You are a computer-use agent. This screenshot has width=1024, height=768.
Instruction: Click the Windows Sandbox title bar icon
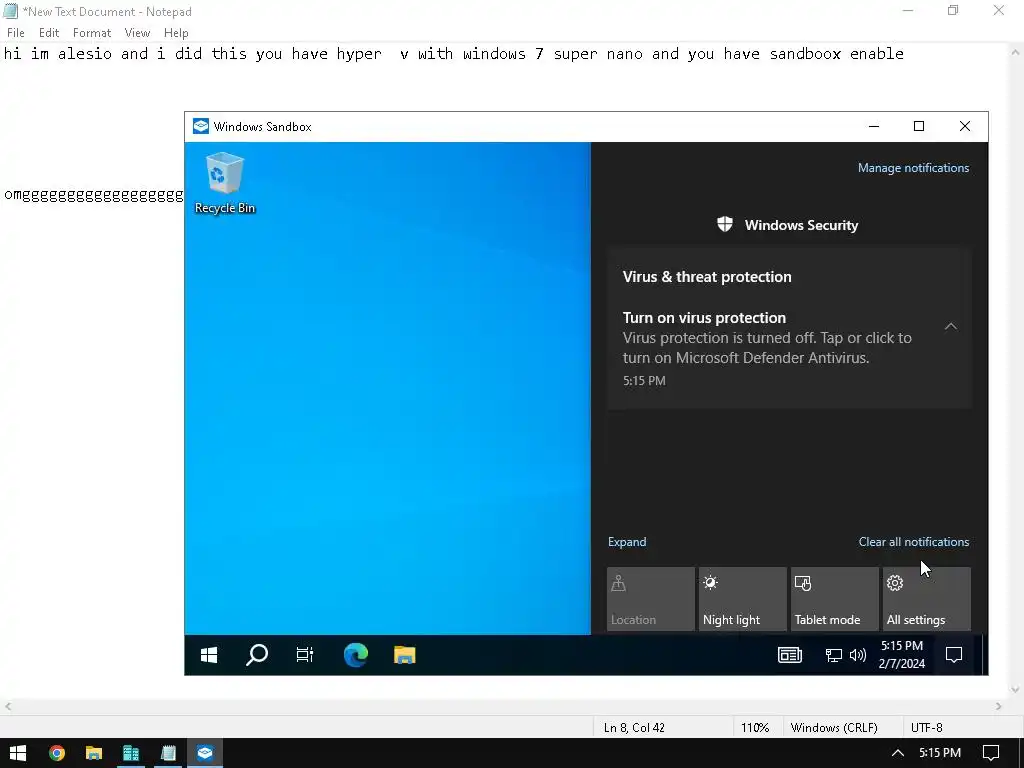(201, 126)
